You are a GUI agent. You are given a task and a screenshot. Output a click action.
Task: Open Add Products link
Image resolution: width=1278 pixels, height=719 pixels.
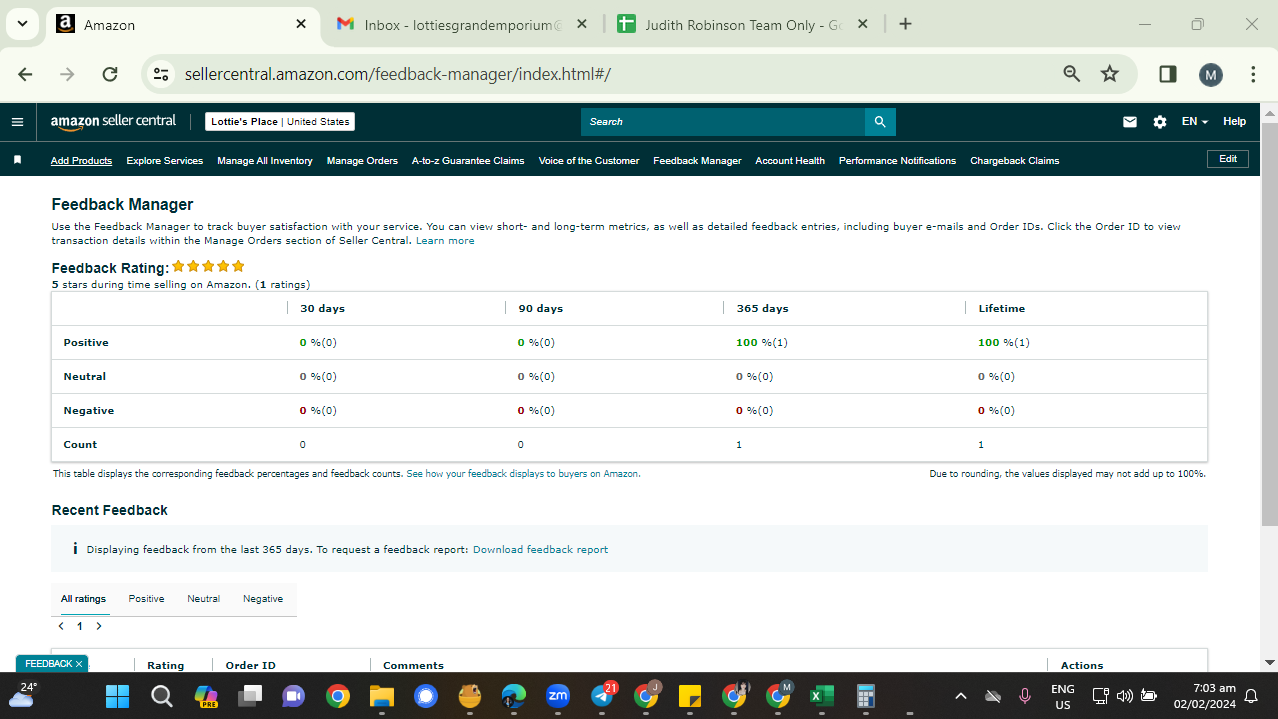[81, 161]
